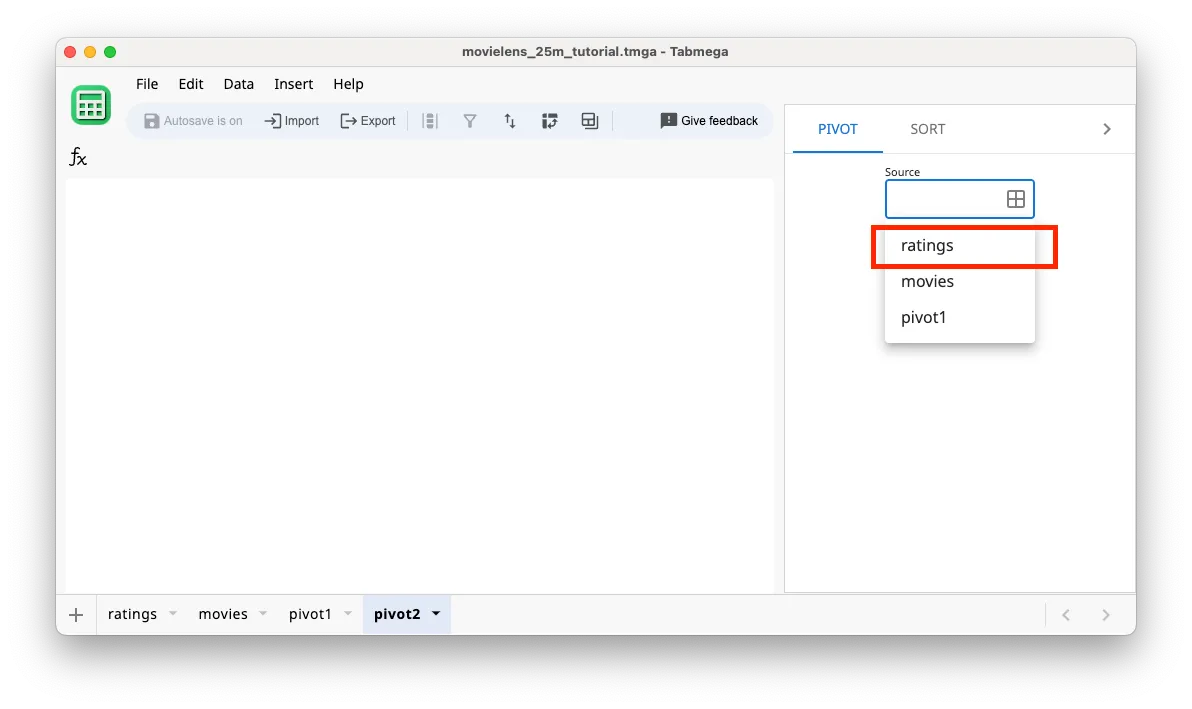This screenshot has width=1192, height=709.
Task: Click the windows overlay icon in the toolbar
Action: click(589, 120)
